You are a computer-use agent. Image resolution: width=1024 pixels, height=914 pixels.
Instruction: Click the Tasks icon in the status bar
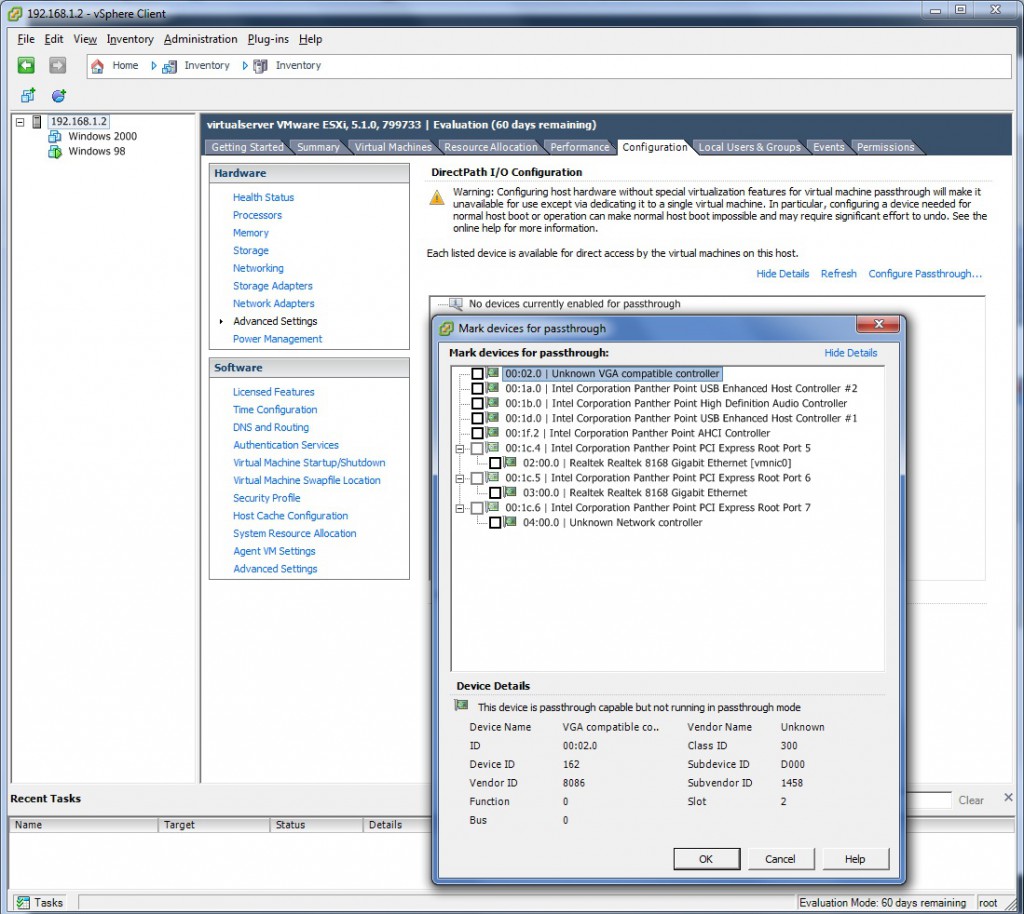click(22, 901)
